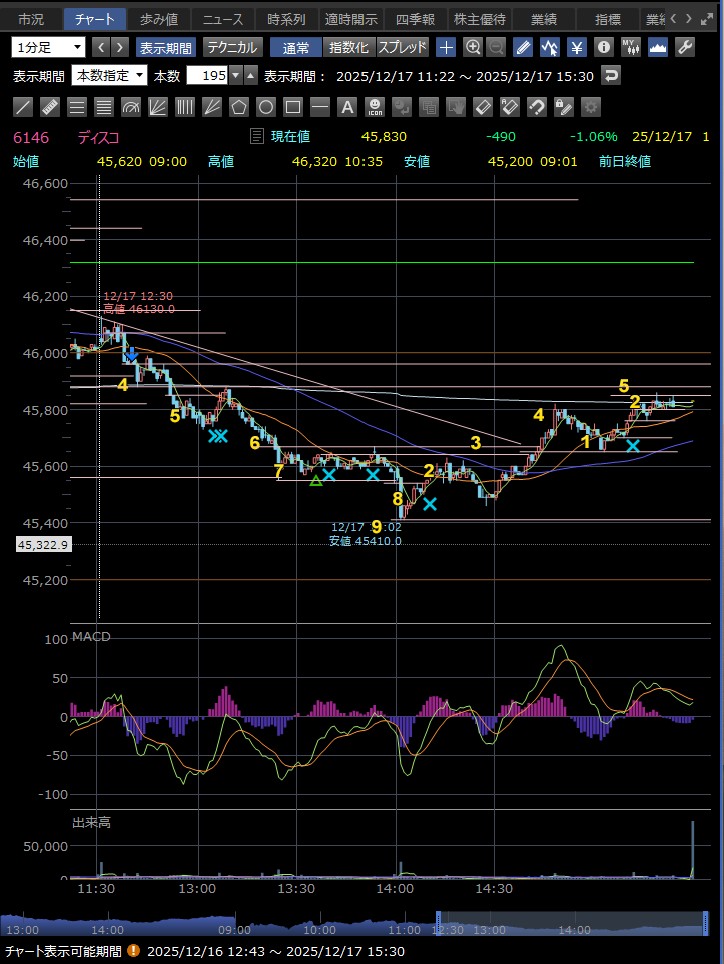Switch chart scale to 指数化 mode
724x964 pixels.
click(349, 47)
